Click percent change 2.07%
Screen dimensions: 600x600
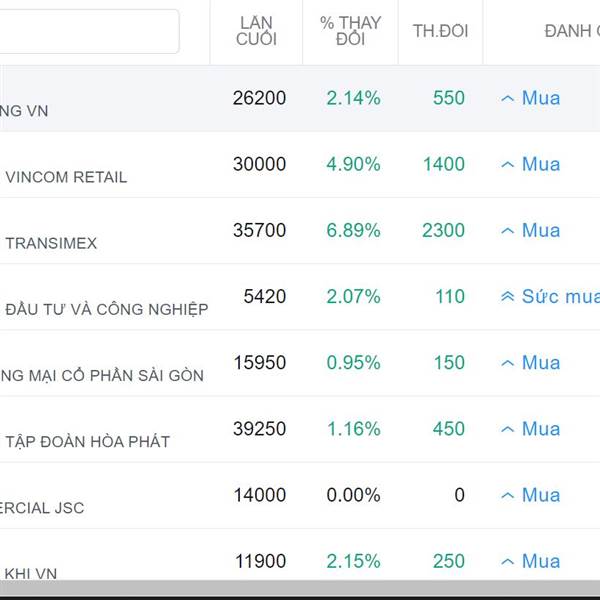point(354,297)
